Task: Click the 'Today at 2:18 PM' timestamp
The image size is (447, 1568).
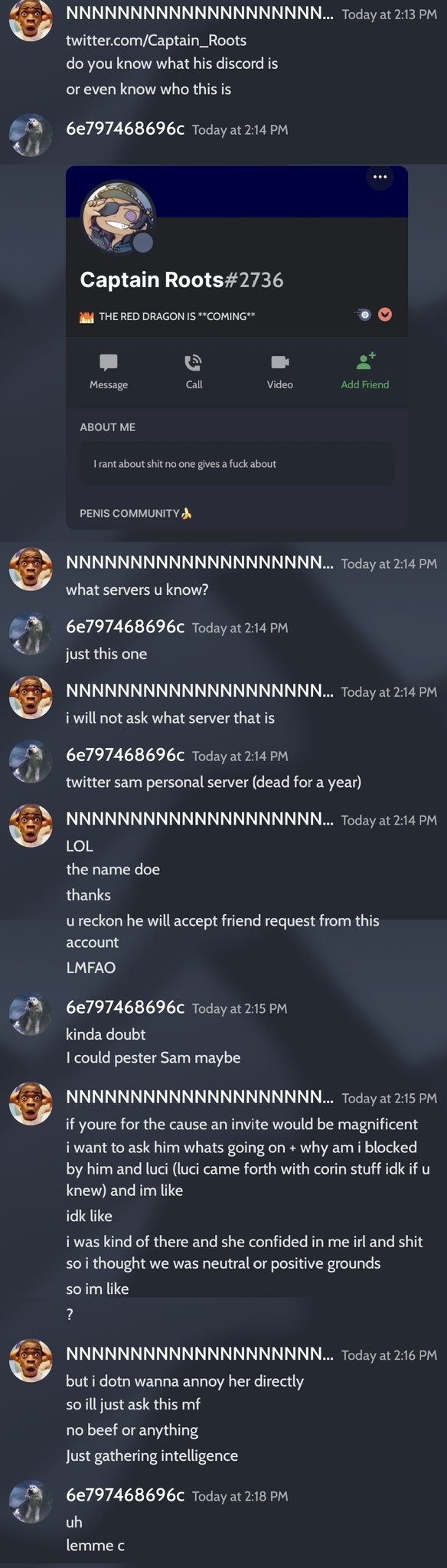Action: [x=240, y=1496]
